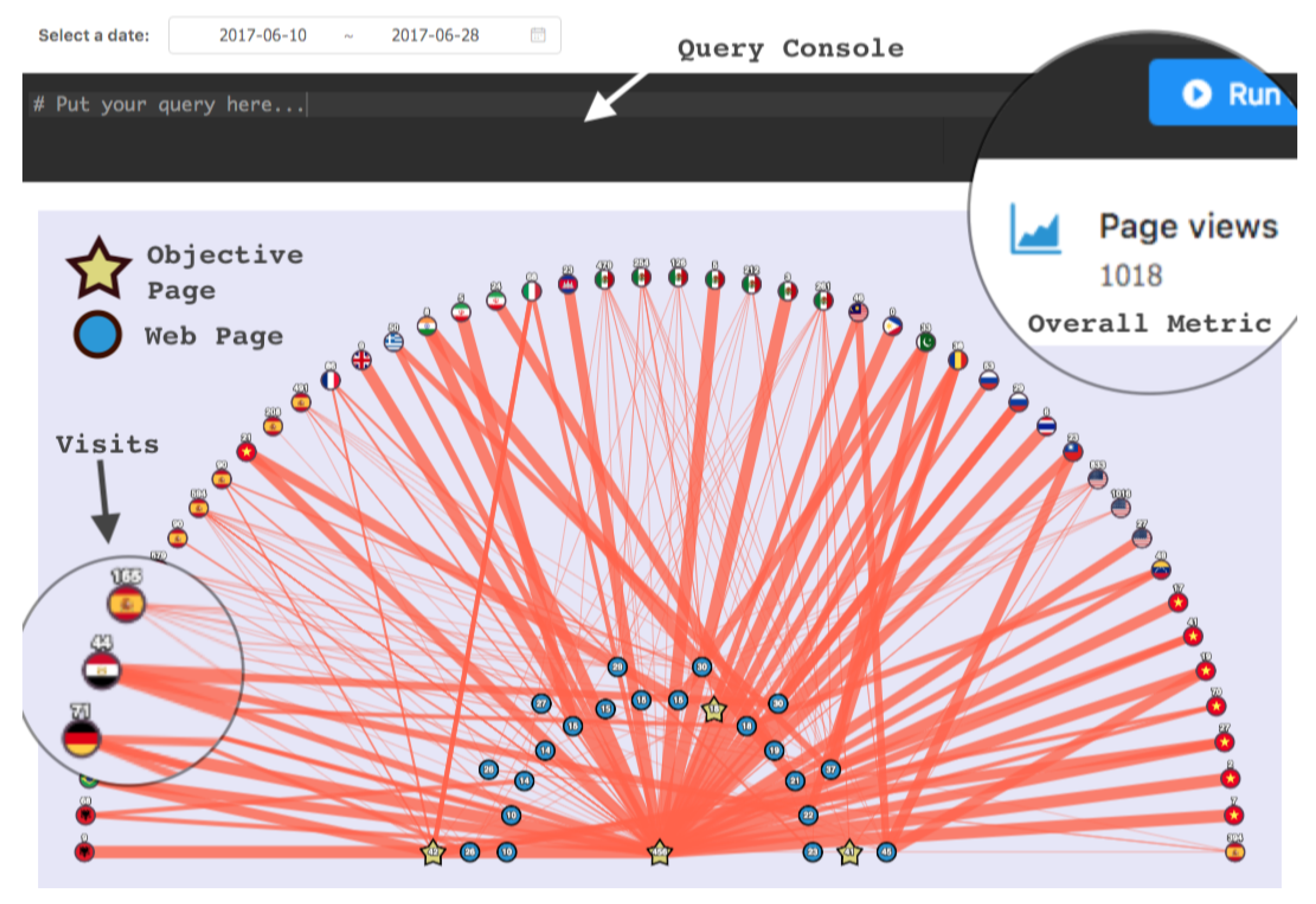
Task: Click the Germany flag node with 71 visits
Action: coord(82,738)
